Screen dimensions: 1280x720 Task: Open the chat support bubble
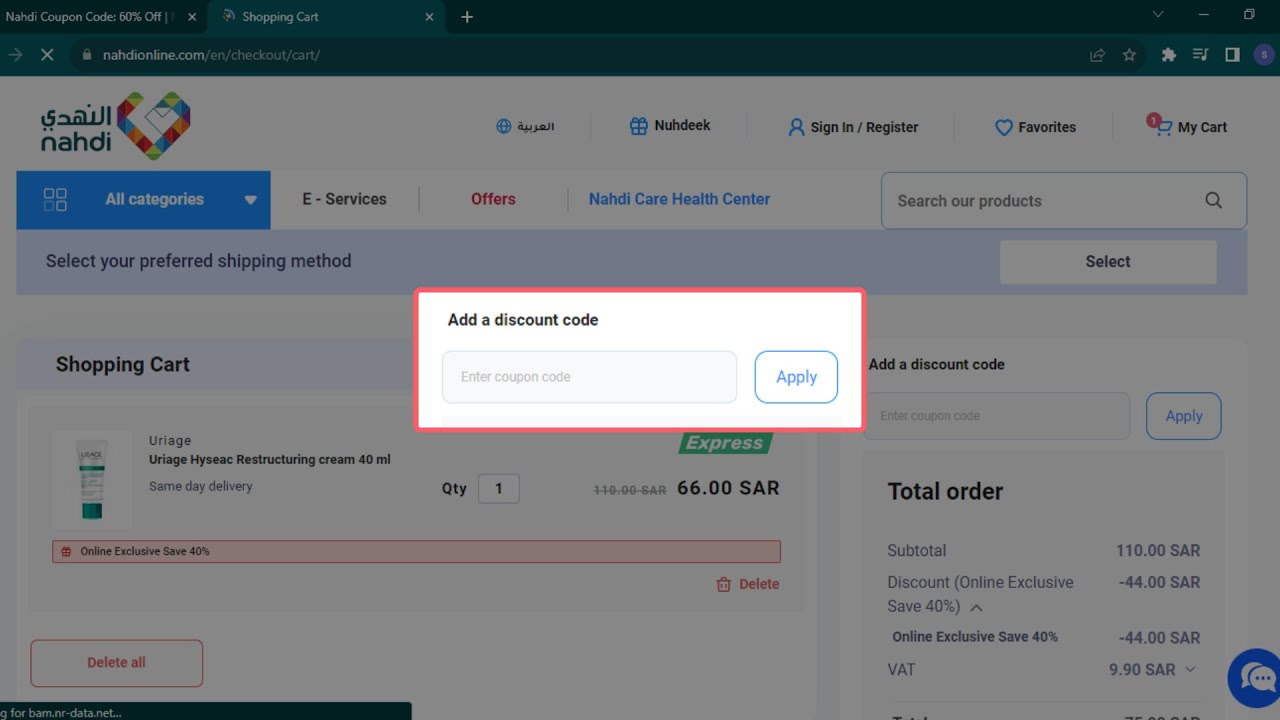1256,678
